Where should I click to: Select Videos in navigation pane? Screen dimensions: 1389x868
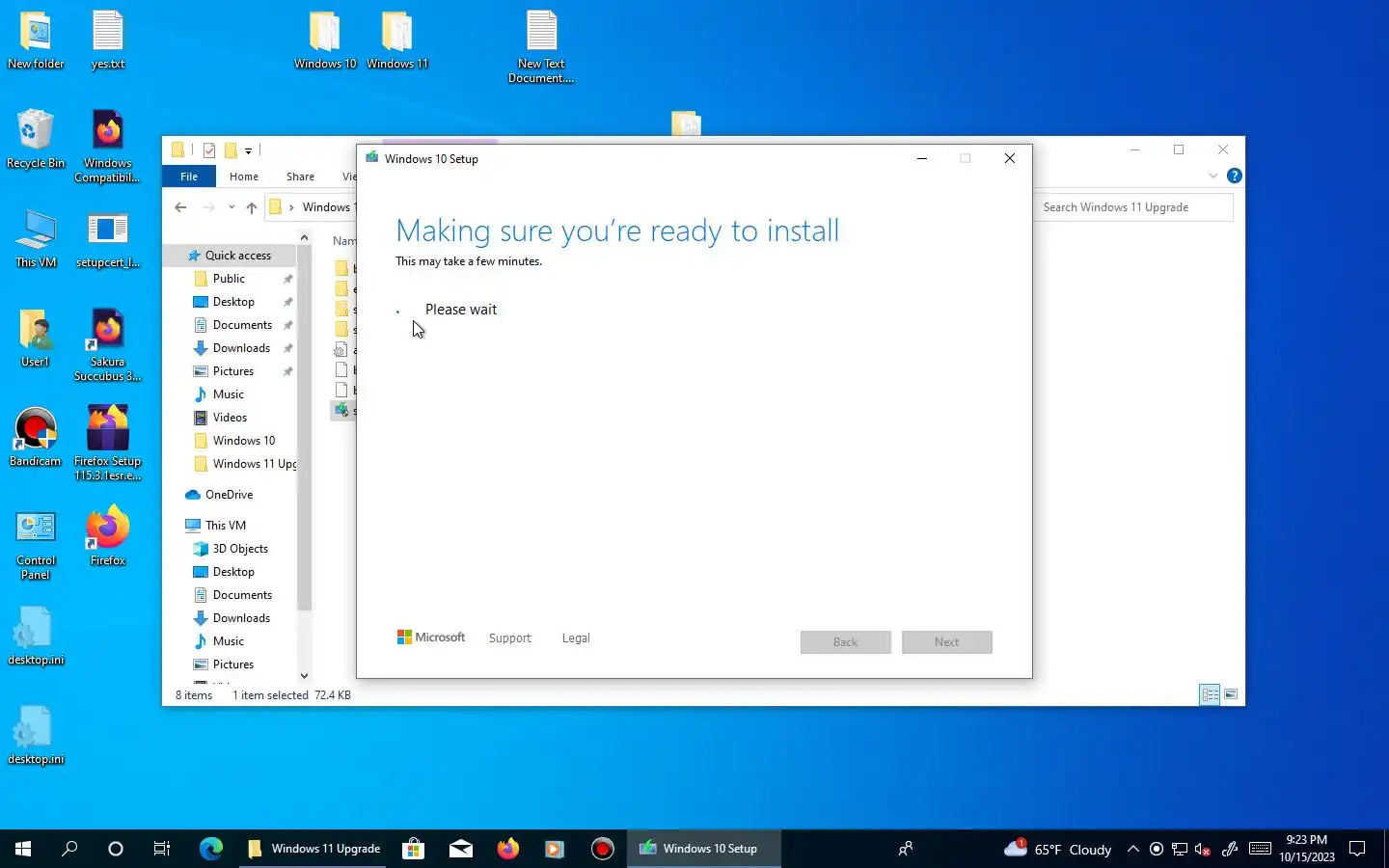230,418
